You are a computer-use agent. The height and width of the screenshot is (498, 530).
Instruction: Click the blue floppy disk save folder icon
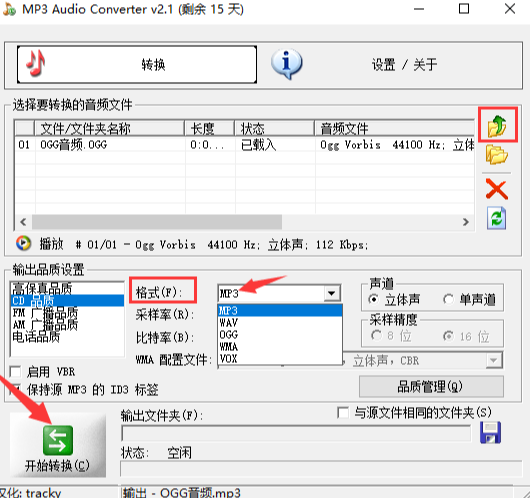point(490,433)
